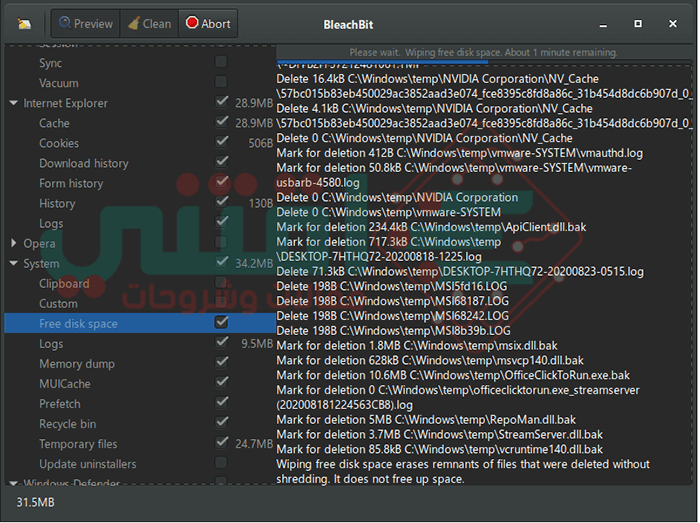
Task: Select the Clipboard tree item
Action: click(x=64, y=283)
